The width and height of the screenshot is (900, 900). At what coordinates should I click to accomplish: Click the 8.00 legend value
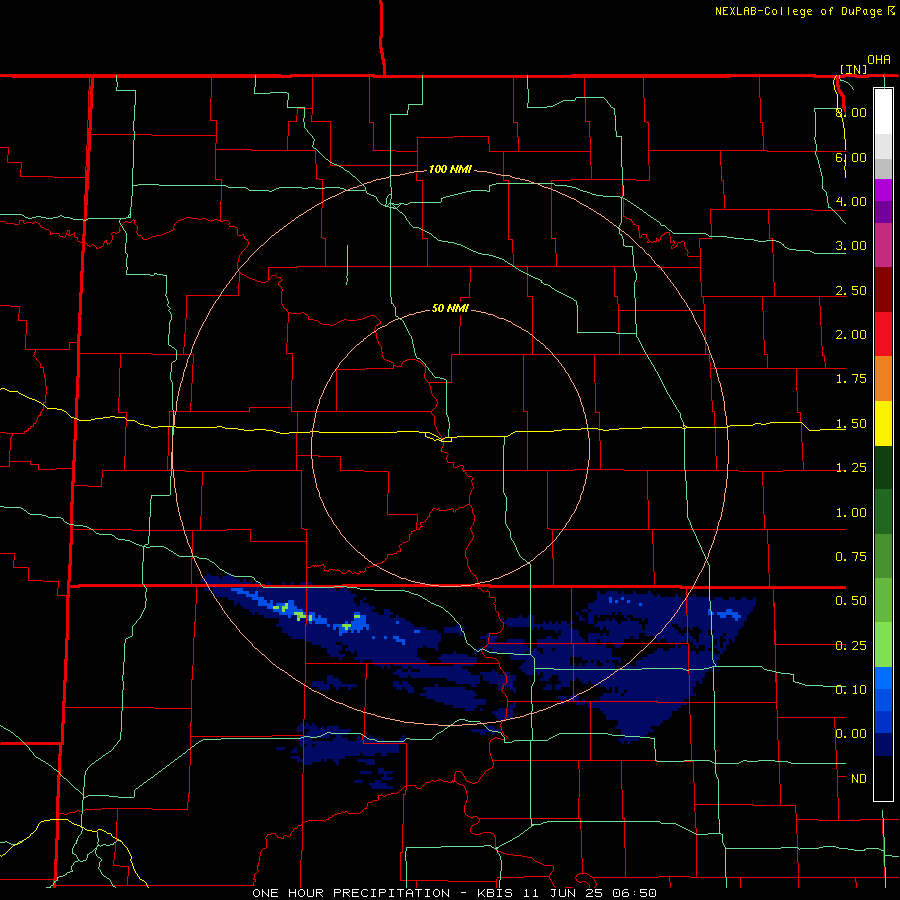click(x=851, y=112)
